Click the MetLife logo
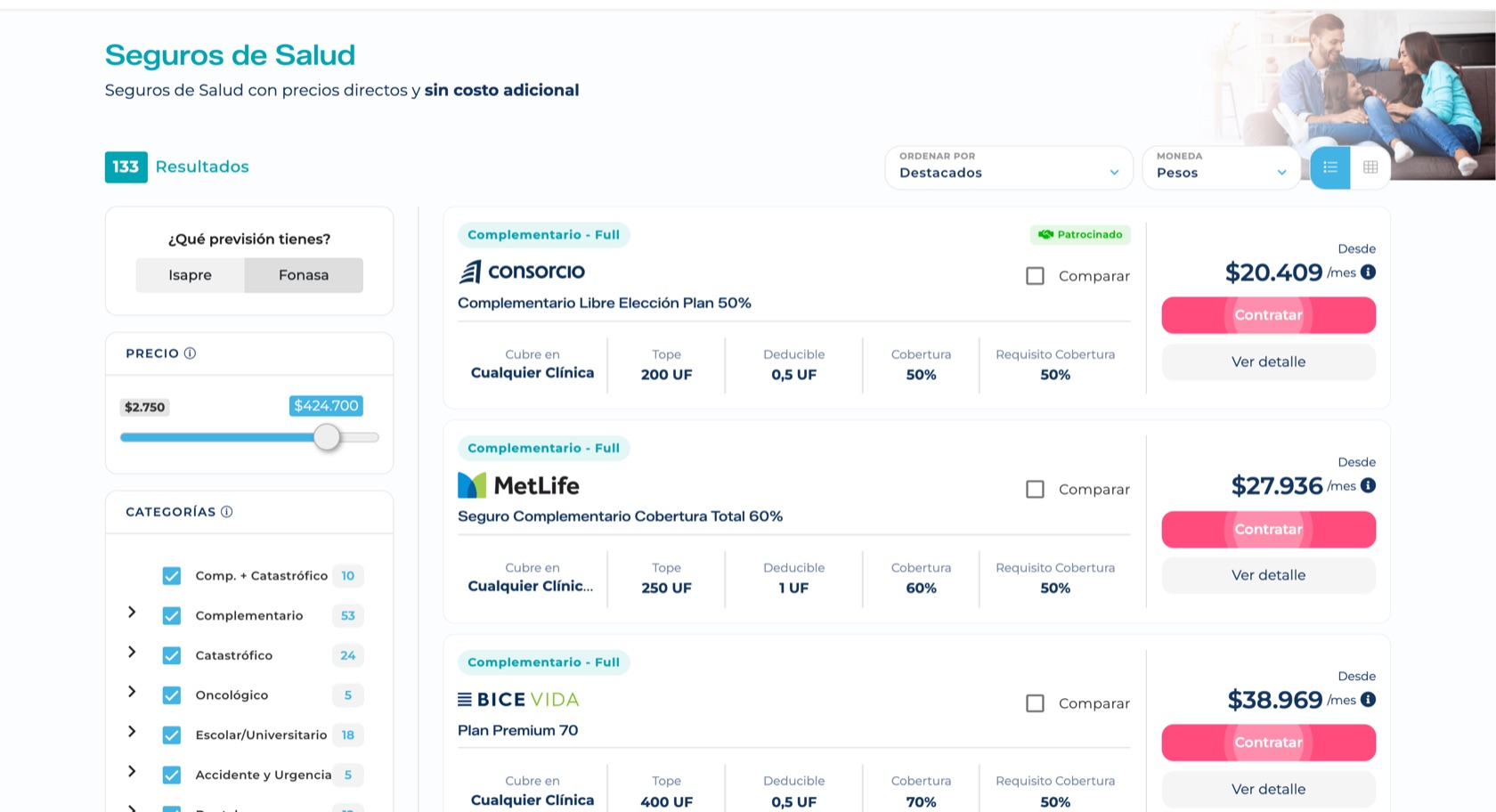This screenshot has height=812, width=1496. coord(518,485)
